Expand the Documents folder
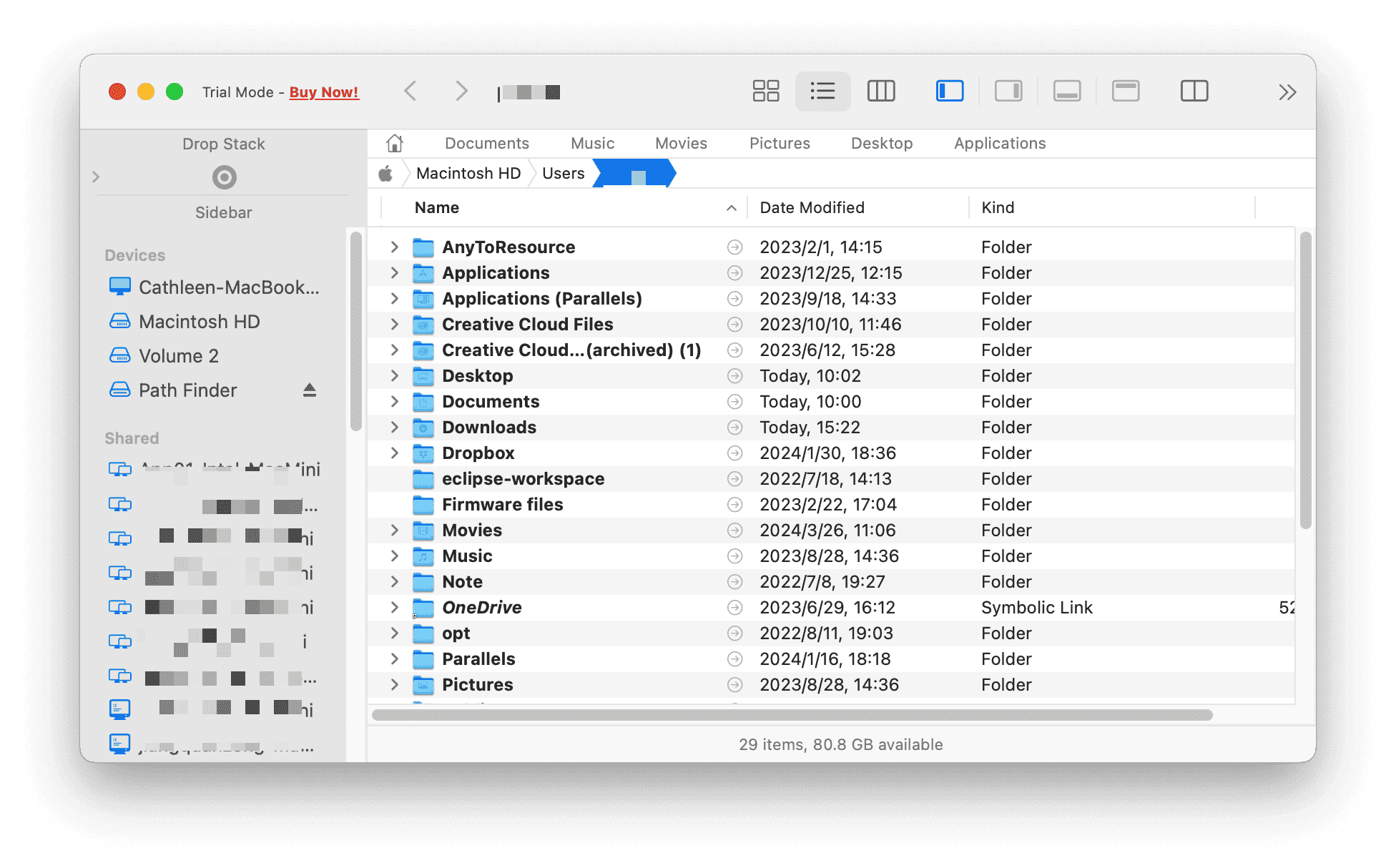The width and height of the screenshot is (1396, 868). 394,401
